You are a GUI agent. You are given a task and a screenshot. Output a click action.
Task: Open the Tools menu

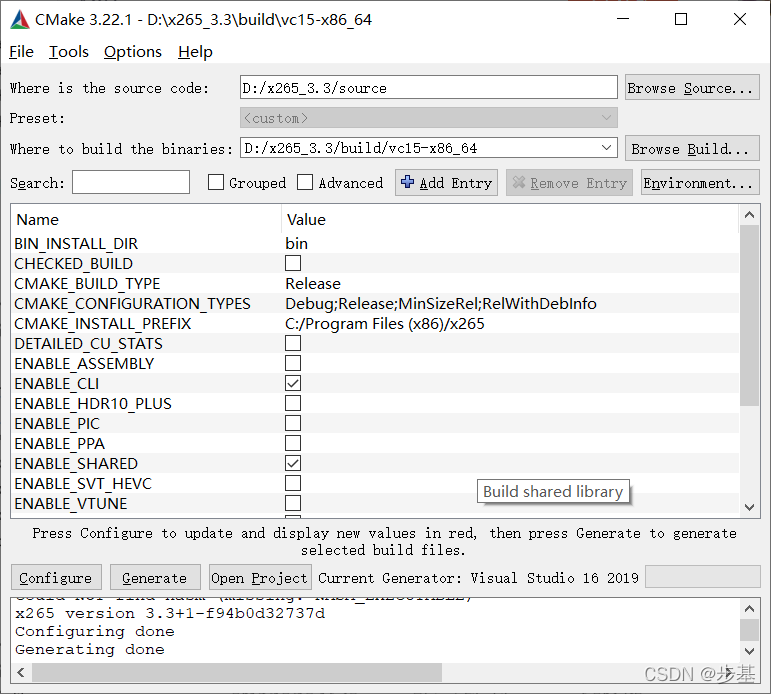(69, 52)
